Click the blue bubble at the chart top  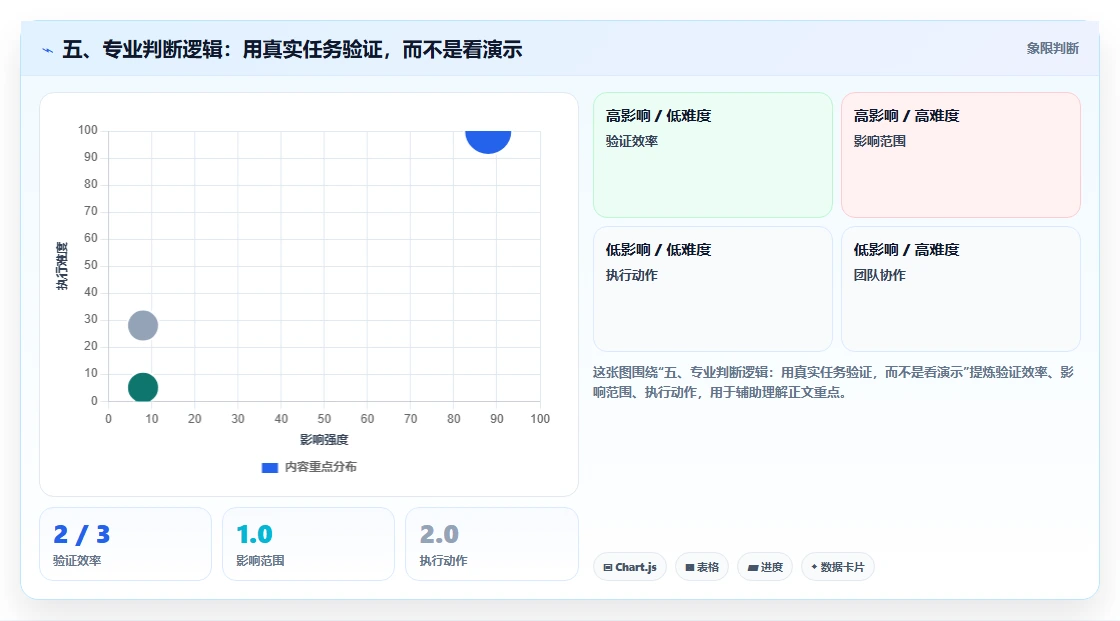click(488, 141)
